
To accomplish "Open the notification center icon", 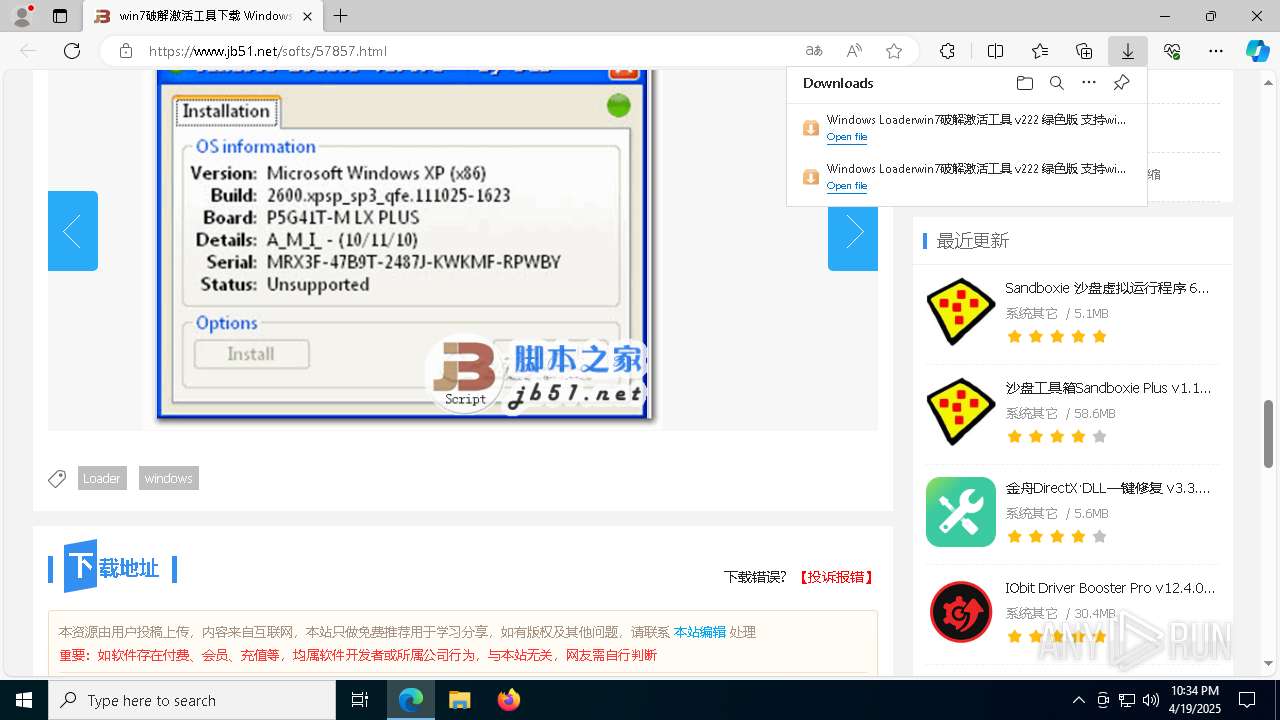I will tap(1247, 700).
